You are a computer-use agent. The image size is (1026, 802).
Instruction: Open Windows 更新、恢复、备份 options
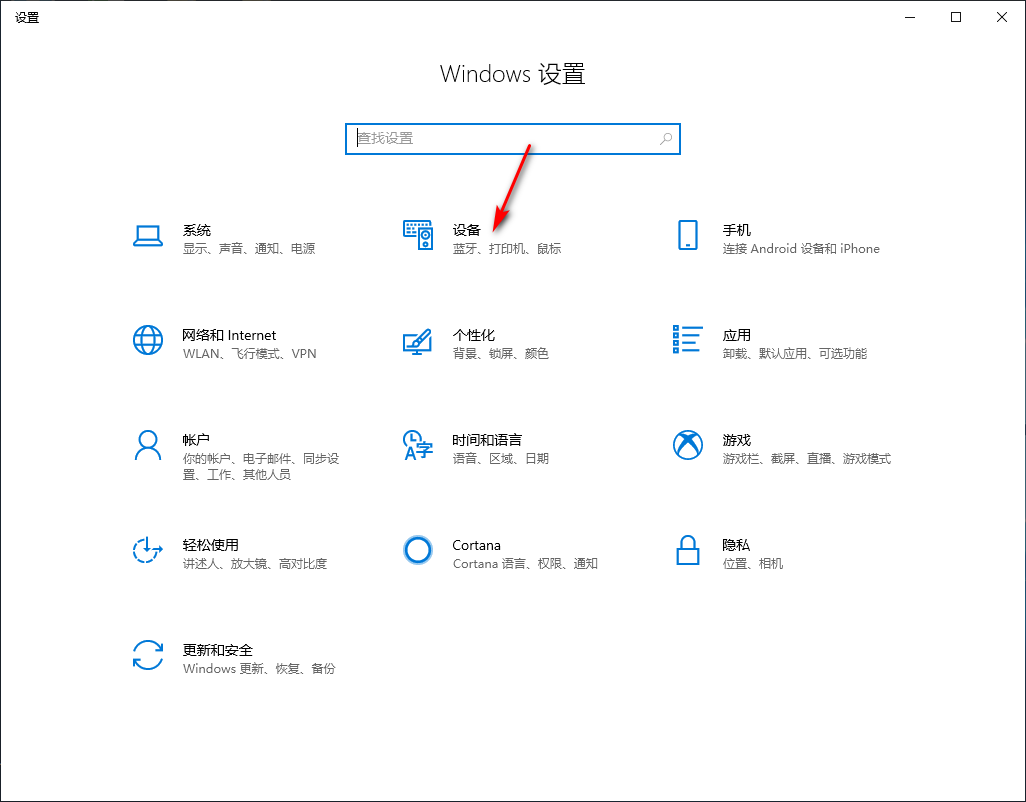[258, 668]
